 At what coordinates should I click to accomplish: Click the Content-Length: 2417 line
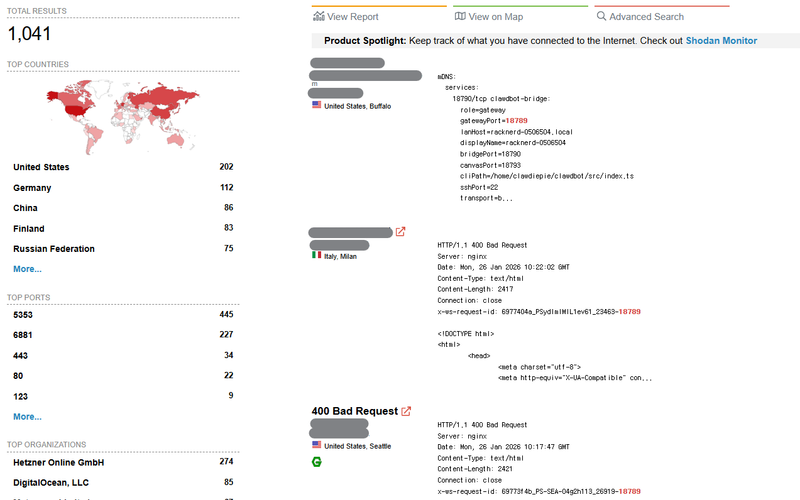point(475,289)
